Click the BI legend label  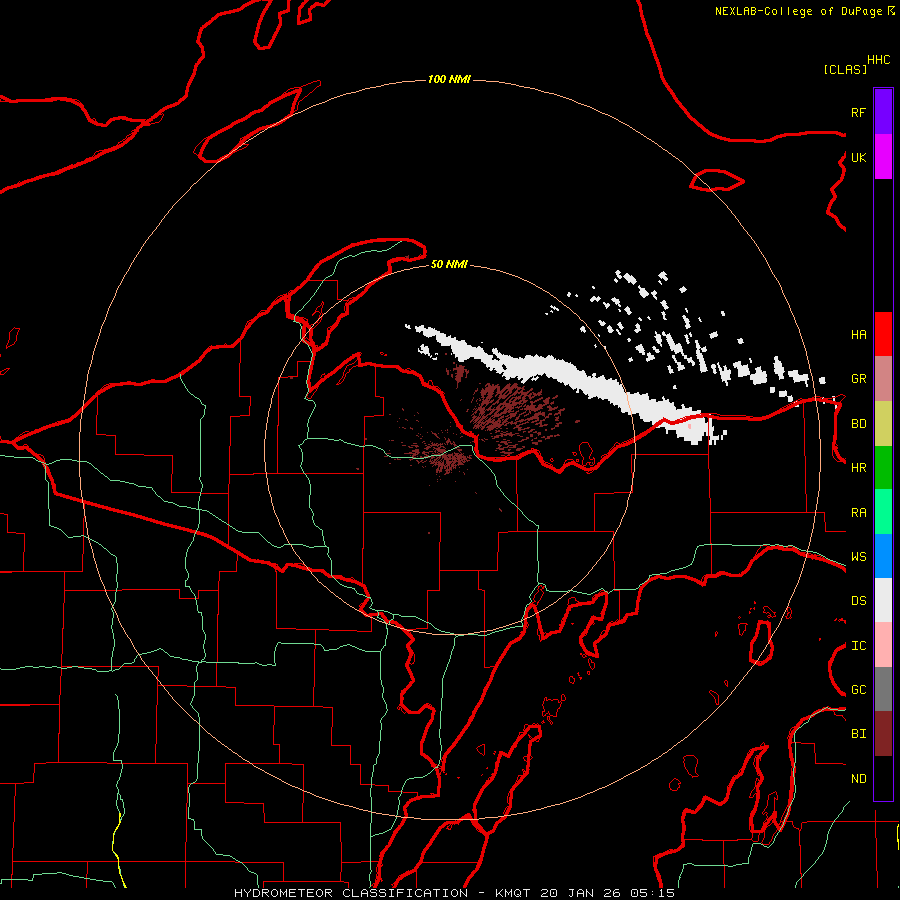(858, 734)
